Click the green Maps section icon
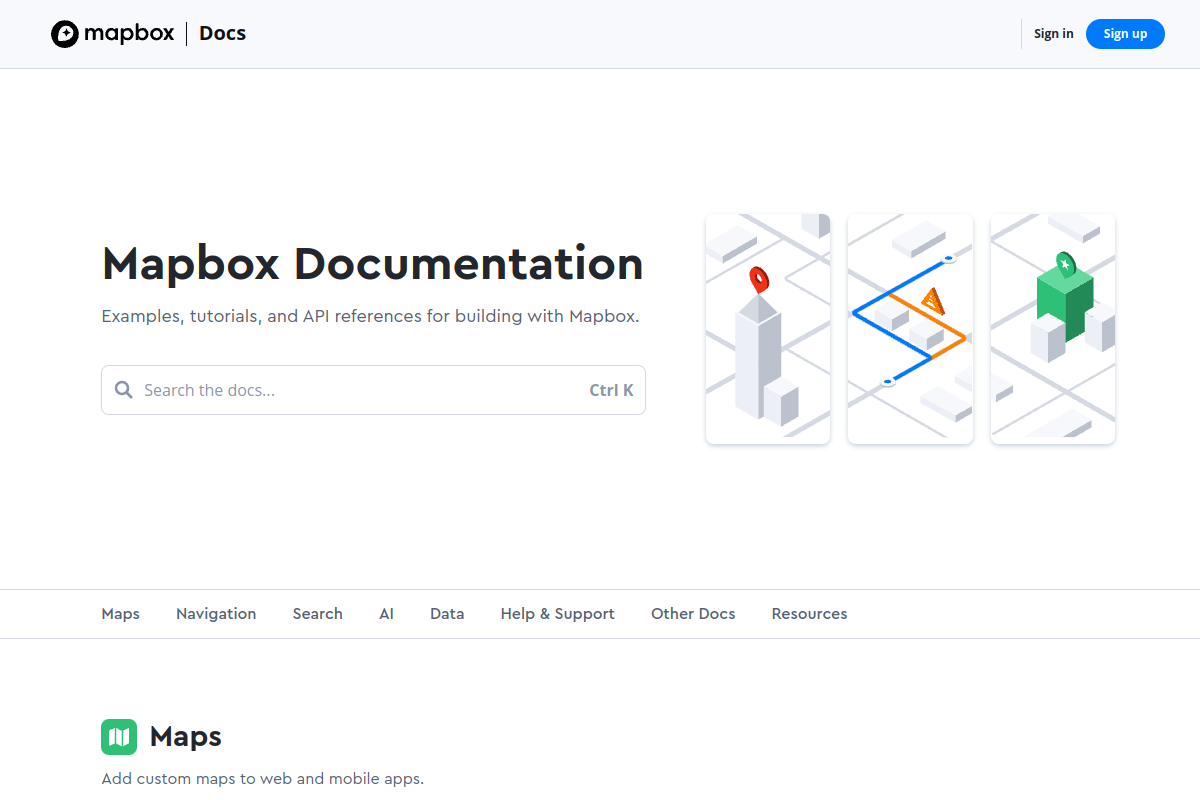Screen dimensions: 1200x800 [119, 737]
